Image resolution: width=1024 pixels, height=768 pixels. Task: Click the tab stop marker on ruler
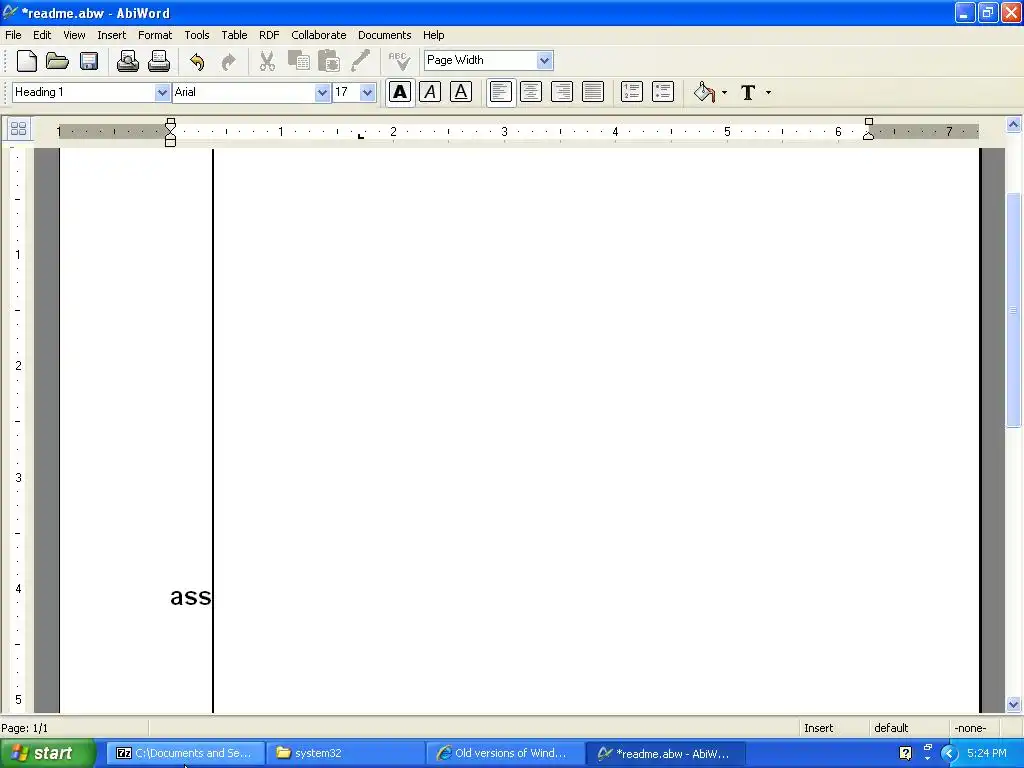click(x=360, y=135)
